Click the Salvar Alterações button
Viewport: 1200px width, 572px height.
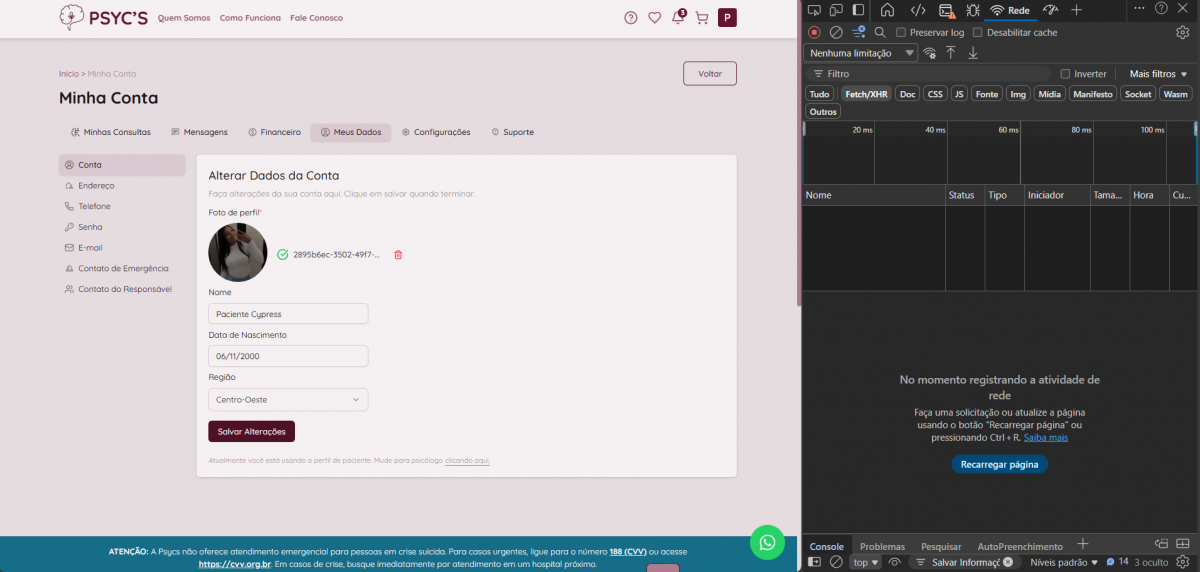(251, 431)
